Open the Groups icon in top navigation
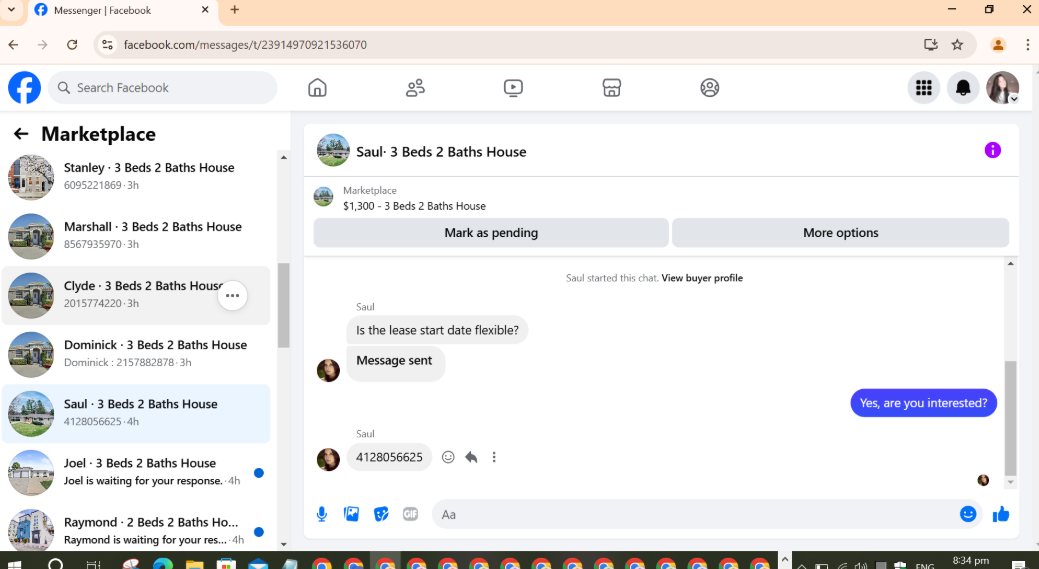Viewport: 1039px width, 569px height. click(x=710, y=87)
